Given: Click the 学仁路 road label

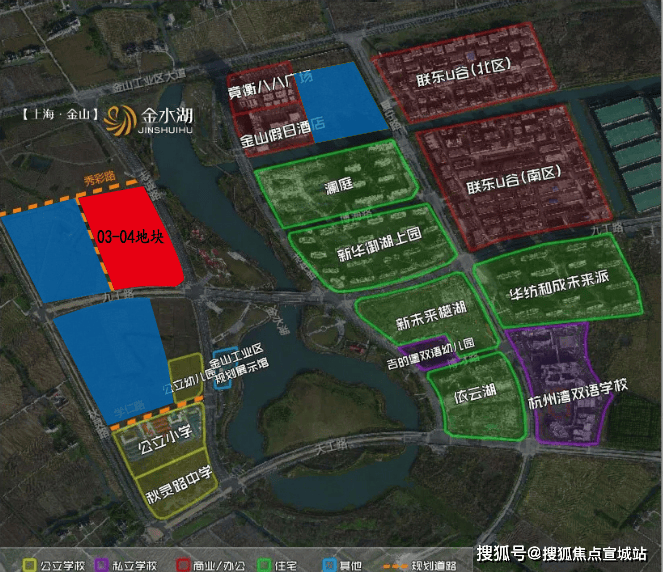Looking at the screenshot, I should pos(129,408).
